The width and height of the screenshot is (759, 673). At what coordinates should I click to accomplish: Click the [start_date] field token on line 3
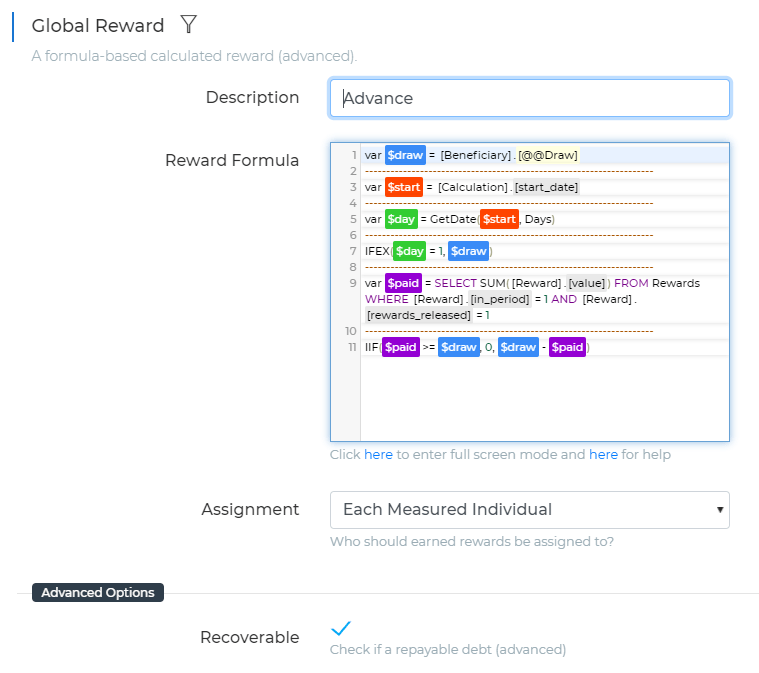(546, 187)
